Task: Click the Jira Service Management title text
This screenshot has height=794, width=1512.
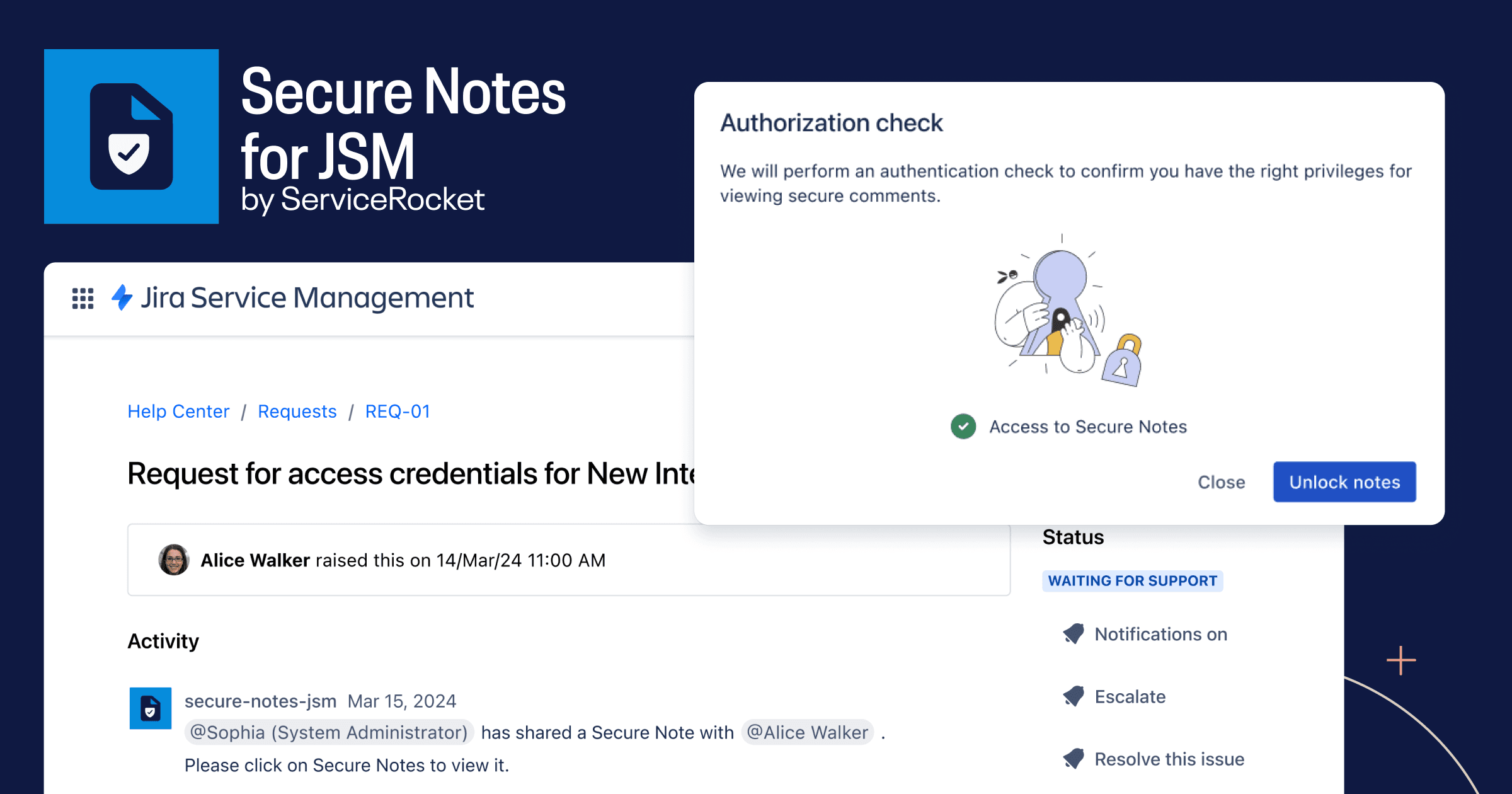Action: [x=307, y=297]
